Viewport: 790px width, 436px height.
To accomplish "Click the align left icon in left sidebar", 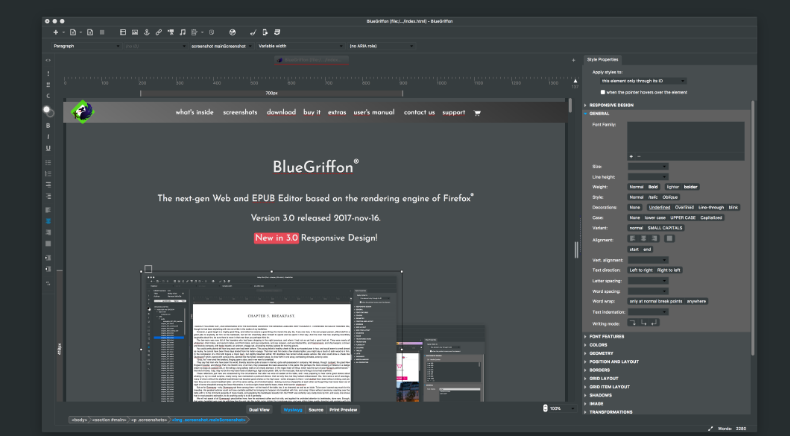I will 48,210.
